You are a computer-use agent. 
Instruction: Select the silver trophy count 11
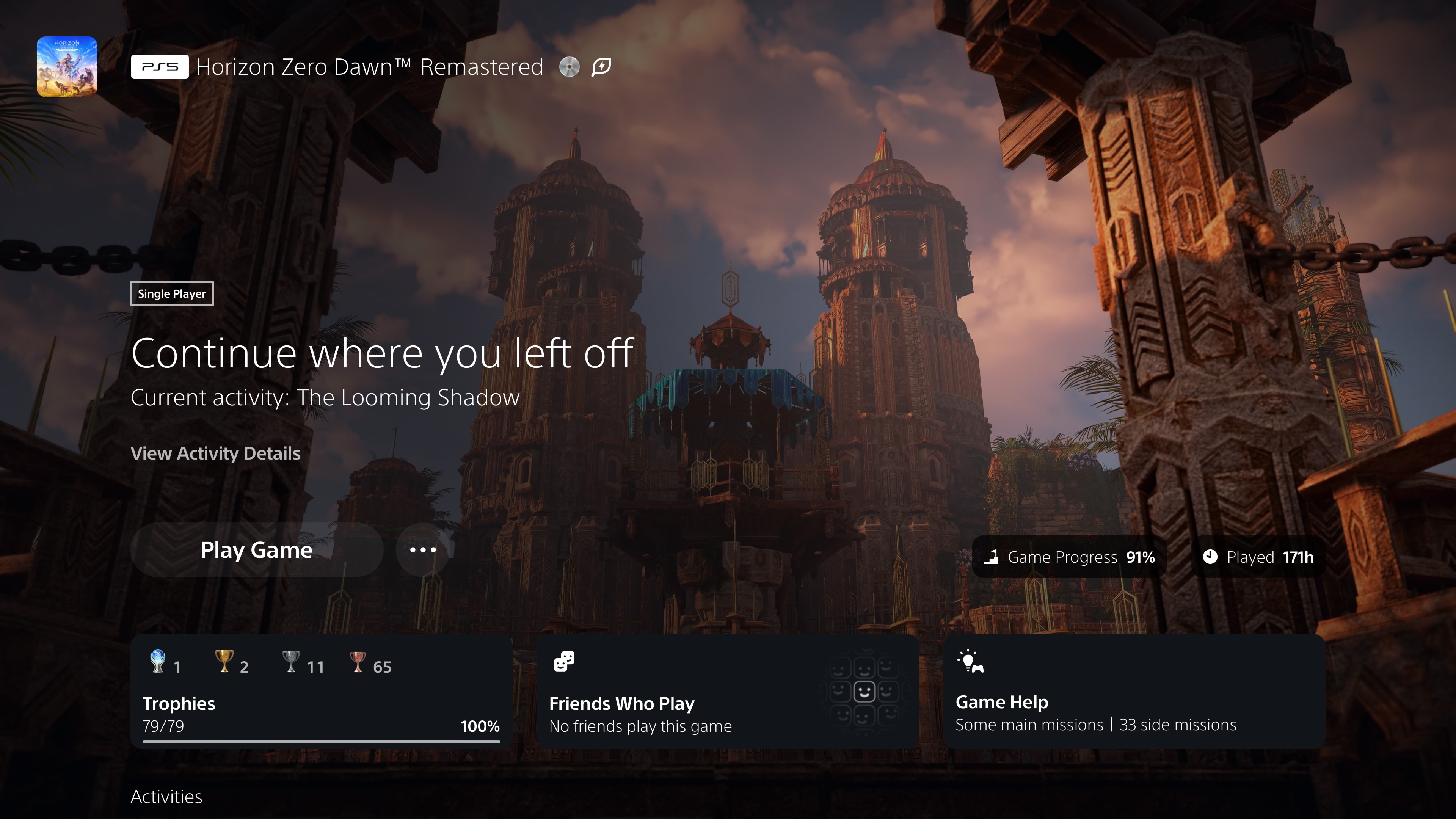tap(315, 667)
